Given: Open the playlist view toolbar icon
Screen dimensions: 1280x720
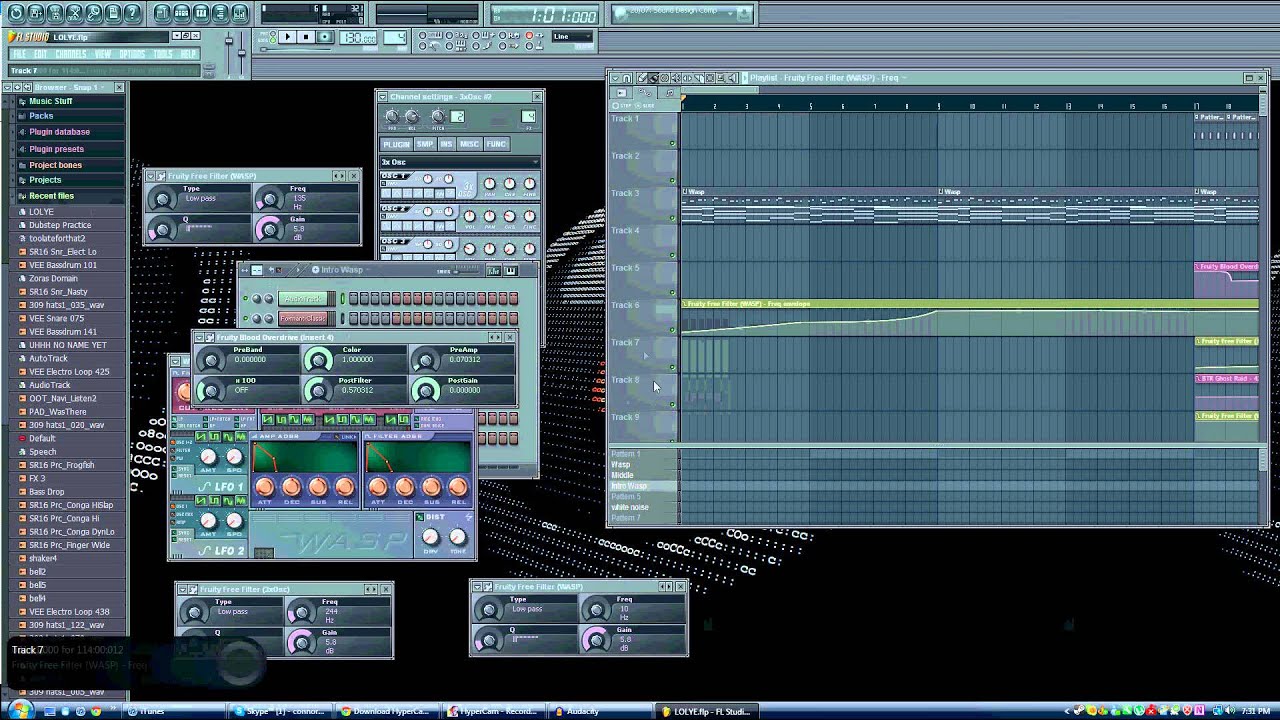Looking at the screenshot, I should pos(163,13).
